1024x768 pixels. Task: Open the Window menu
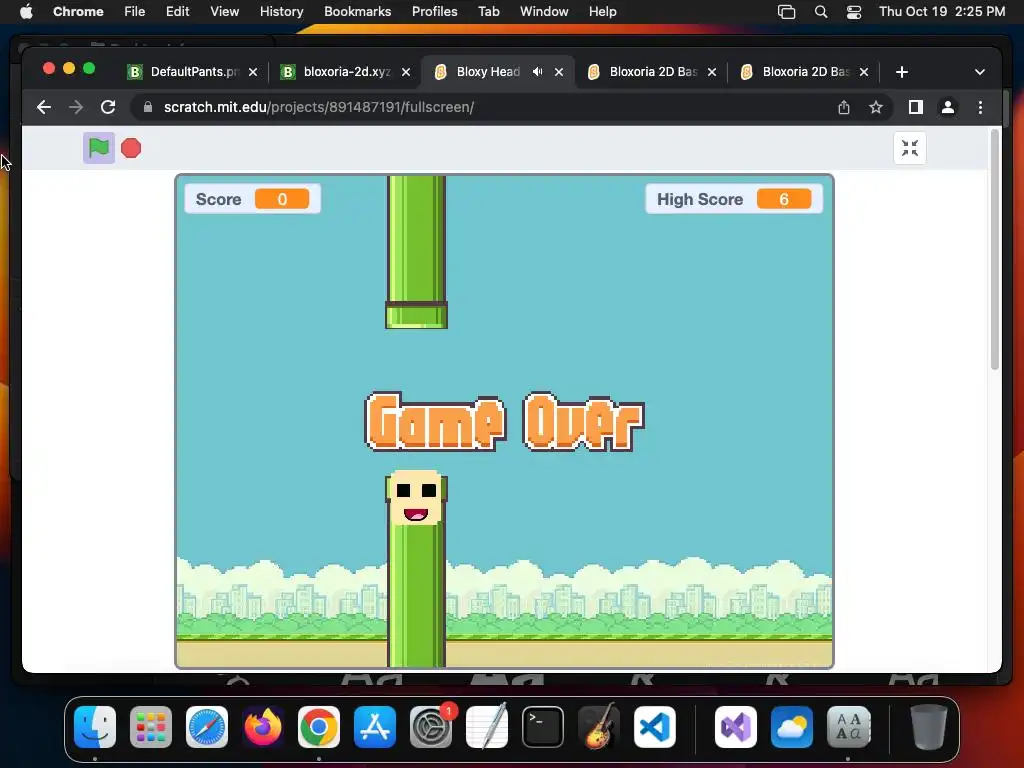(544, 12)
